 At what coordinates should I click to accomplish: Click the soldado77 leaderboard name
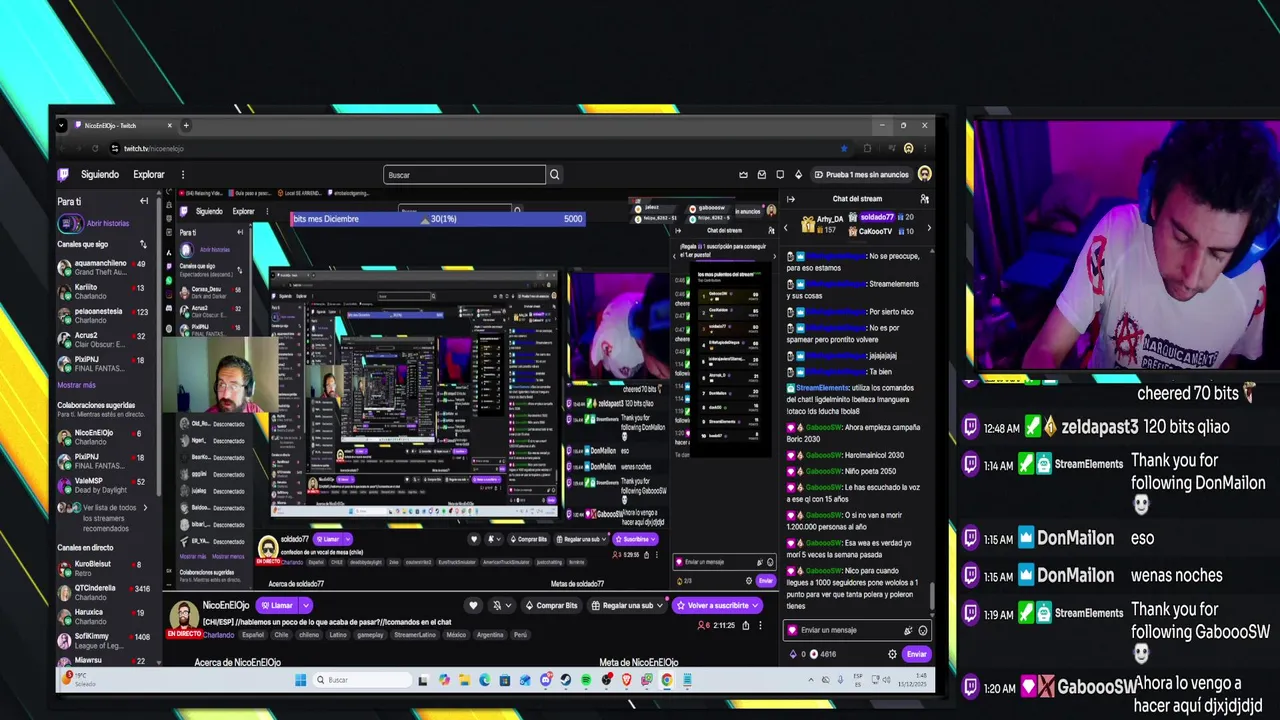point(877,217)
